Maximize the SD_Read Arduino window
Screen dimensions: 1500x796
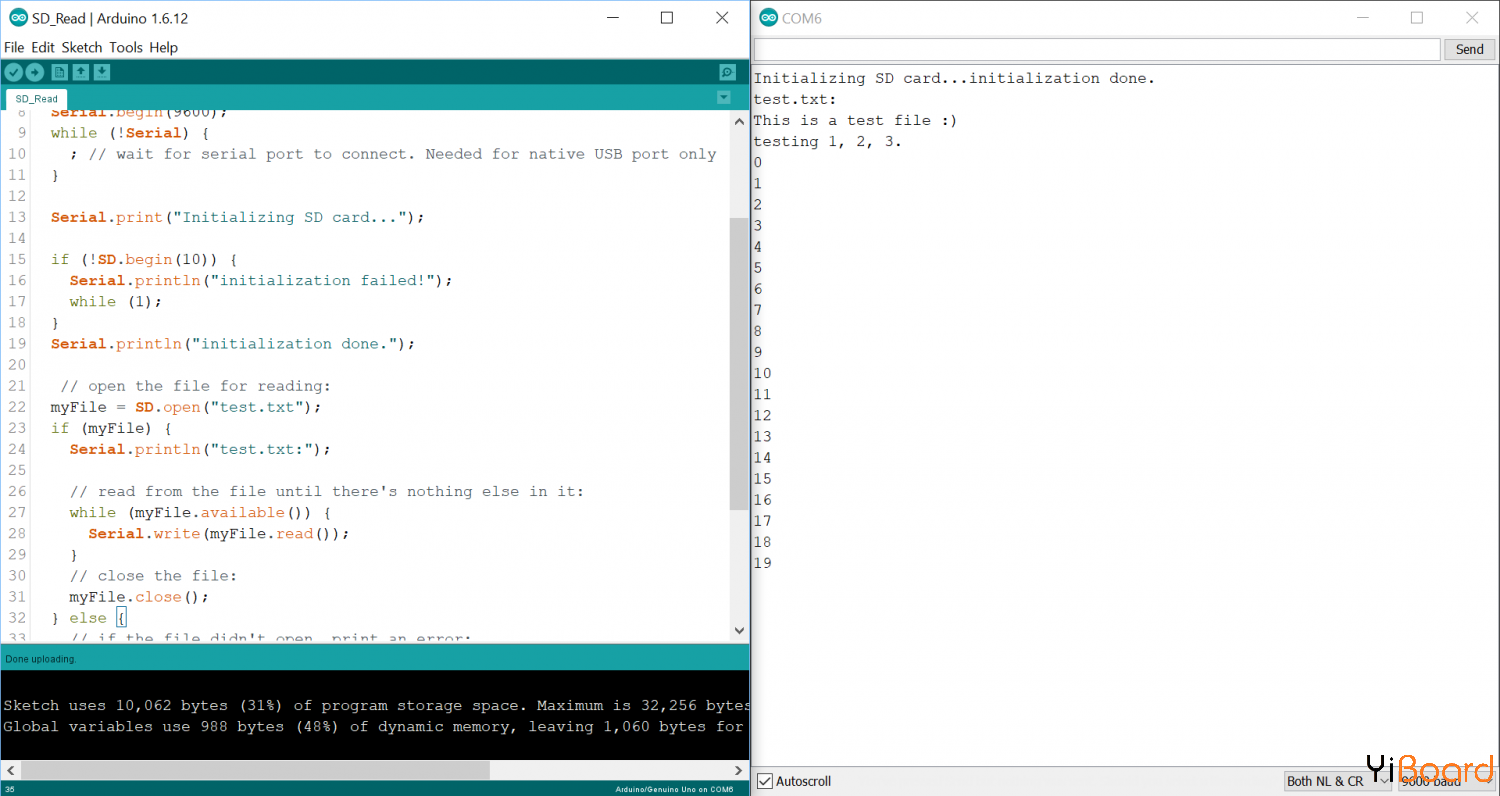point(667,18)
